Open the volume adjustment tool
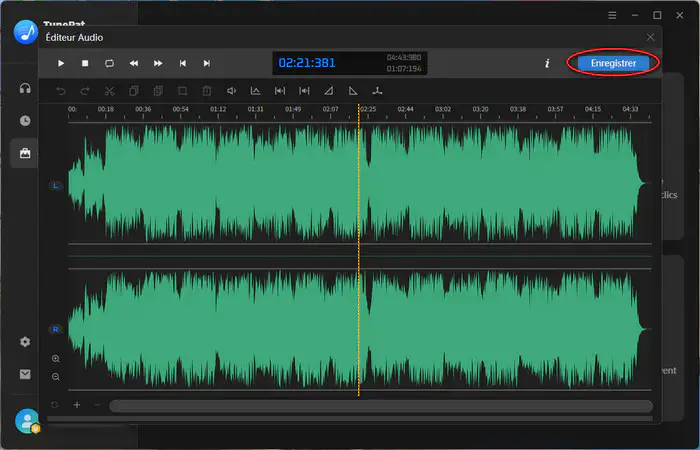 pyautogui.click(x=231, y=91)
